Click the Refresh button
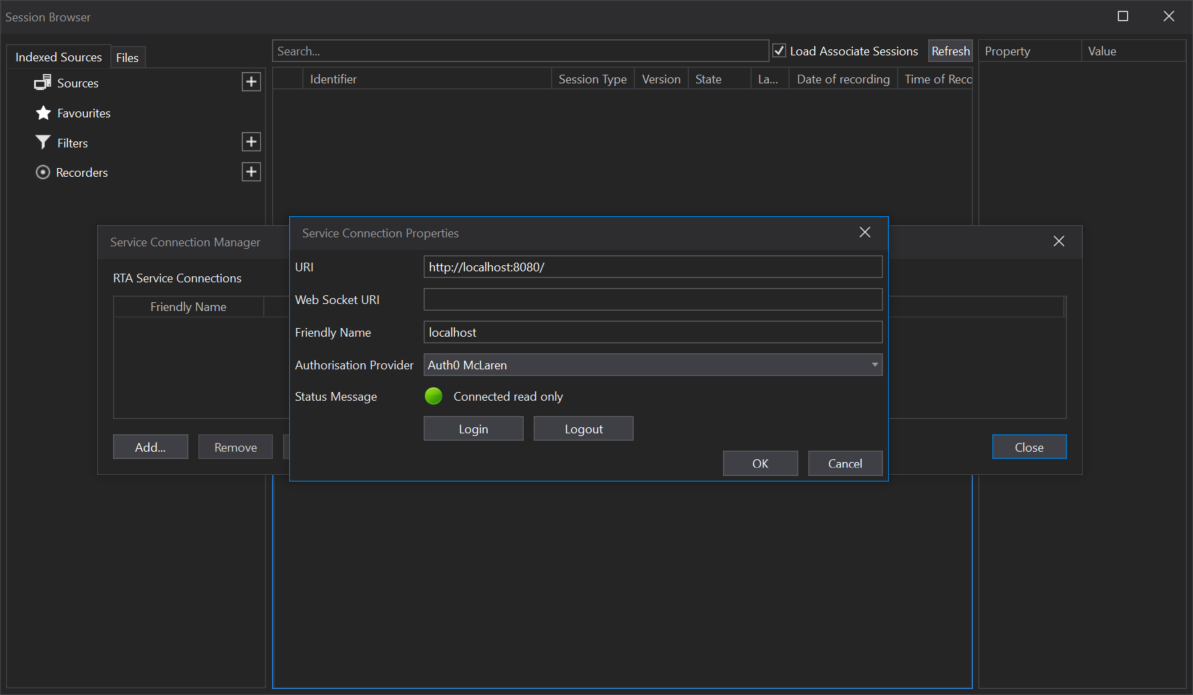Screen dimensions: 1193x695 click(x=950, y=50)
